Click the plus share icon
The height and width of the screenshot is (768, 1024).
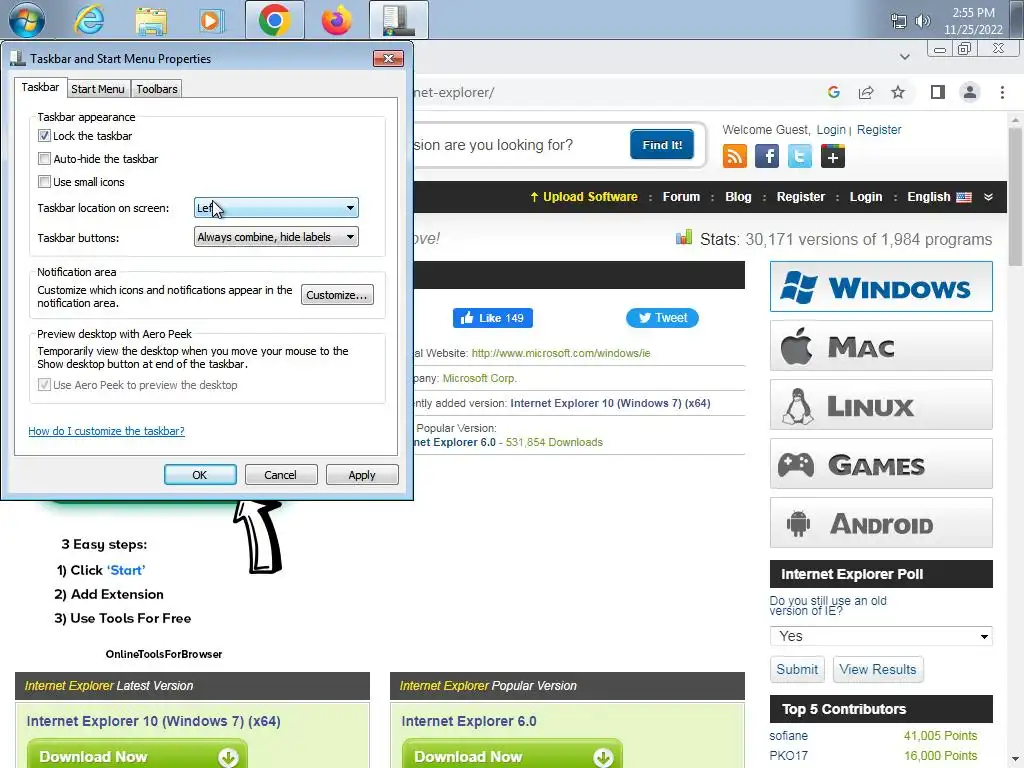832,157
